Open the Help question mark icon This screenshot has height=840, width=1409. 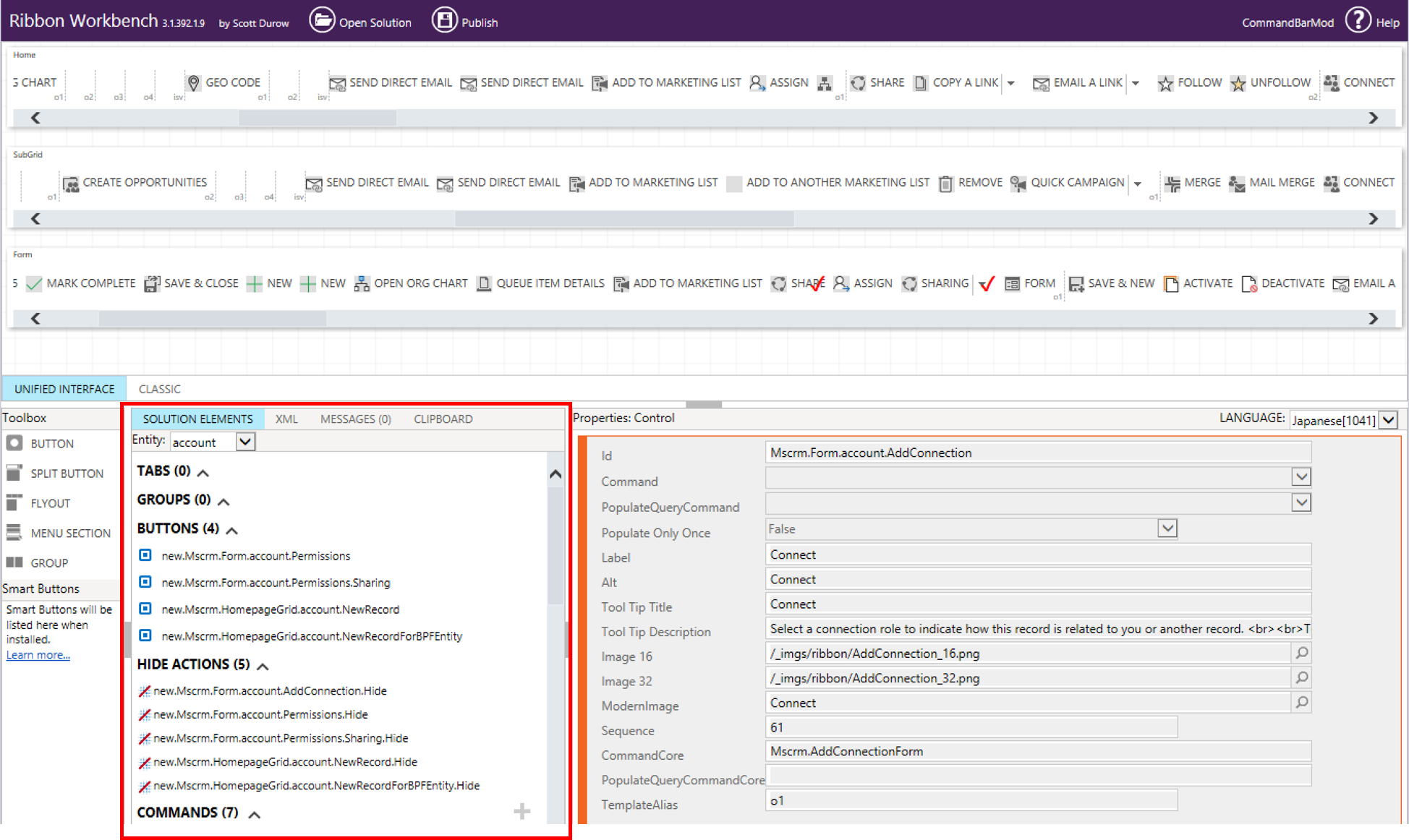[x=1358, y=20]
